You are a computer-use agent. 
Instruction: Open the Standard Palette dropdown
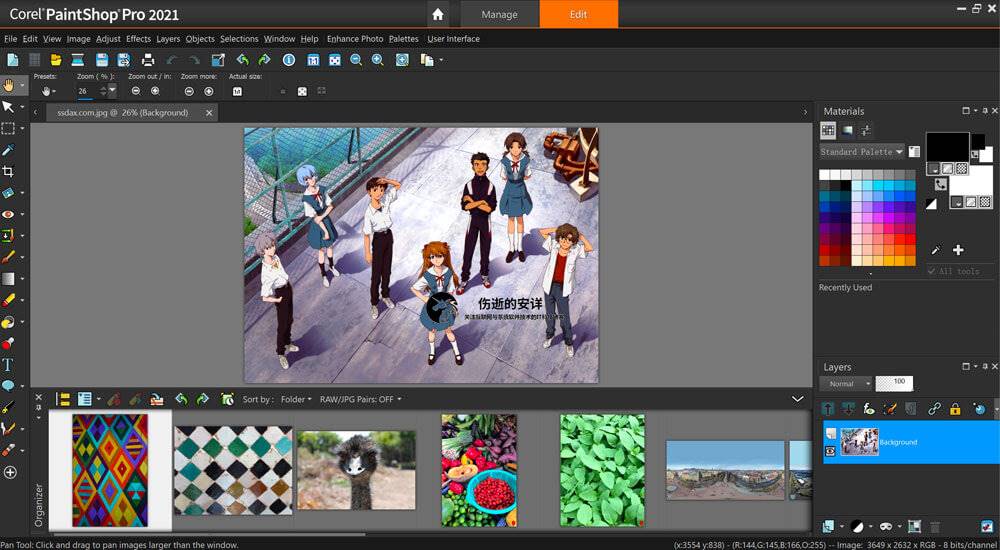coord(862,151)
